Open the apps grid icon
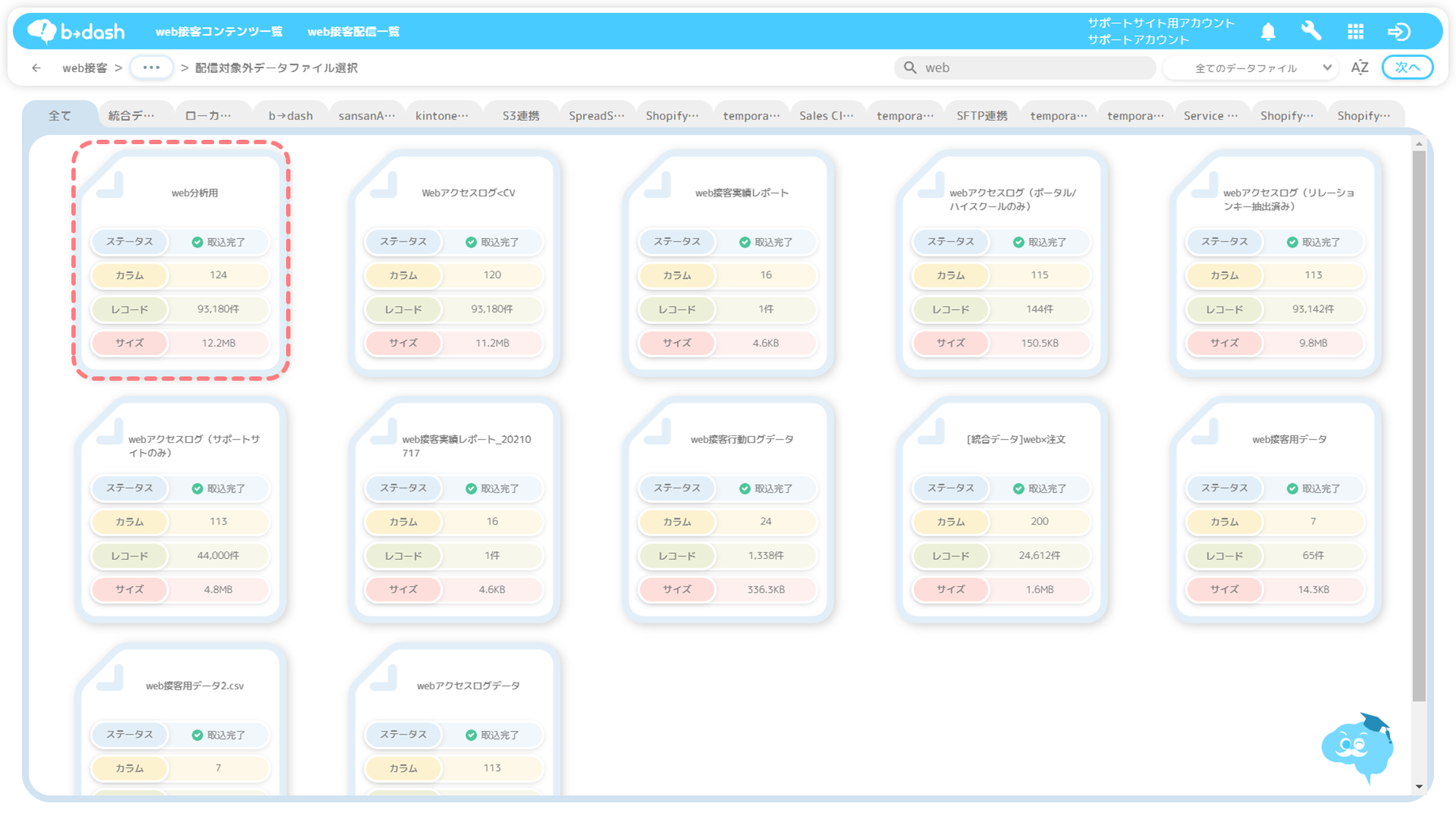1456x819 pixels. [1355, 31]
